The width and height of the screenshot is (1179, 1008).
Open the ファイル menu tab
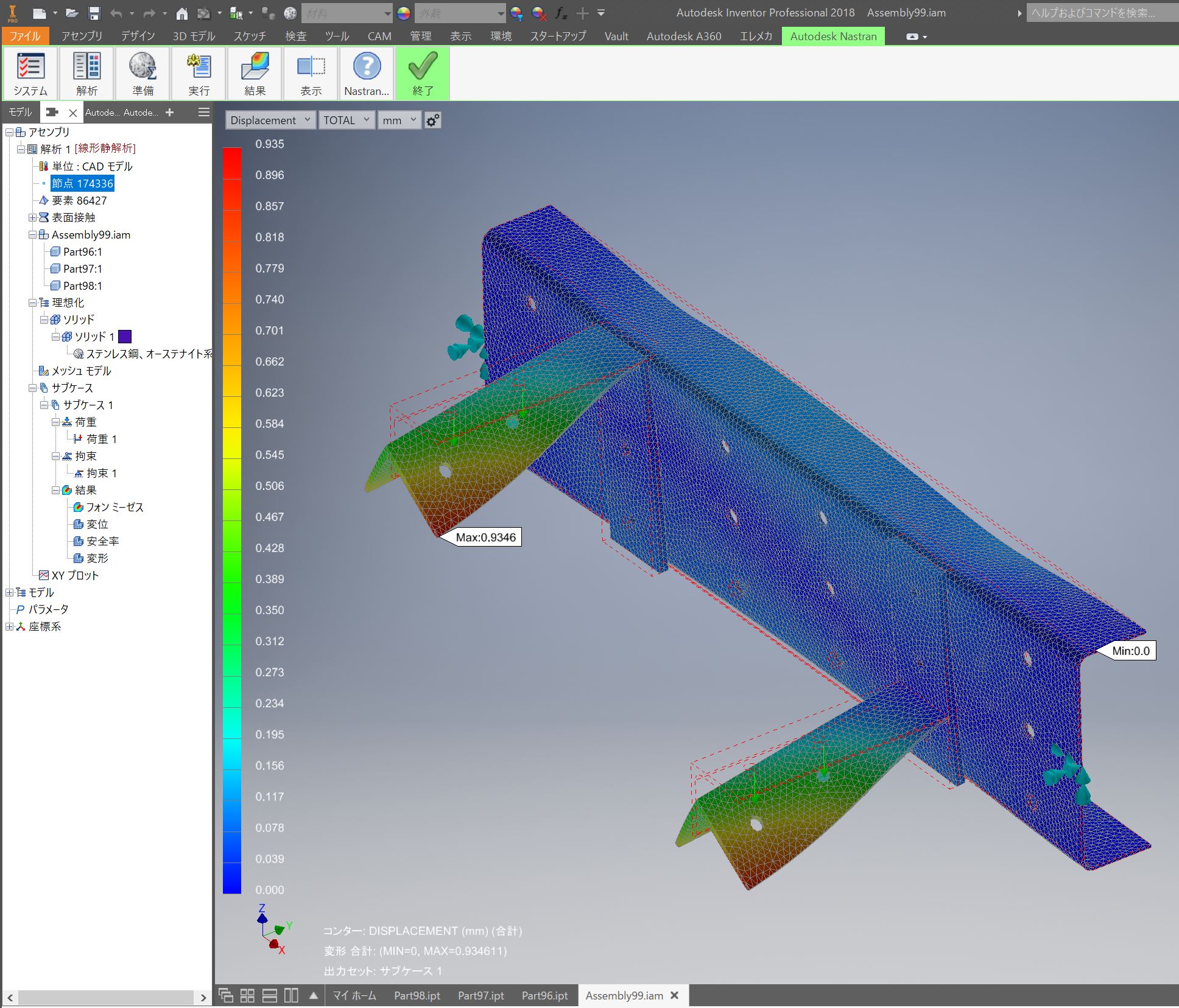pos(25,36)
